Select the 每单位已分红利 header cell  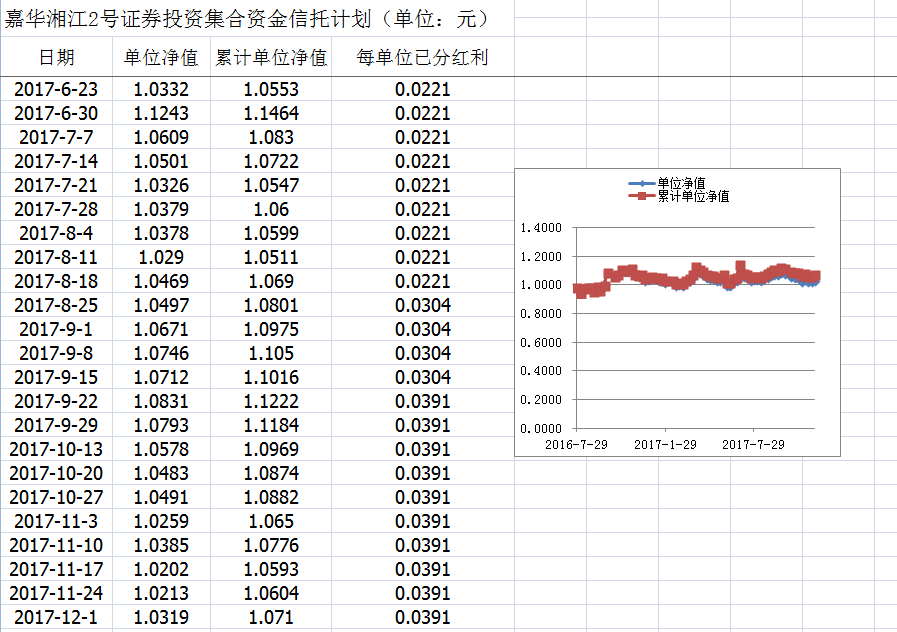click(x=422, y=58)
